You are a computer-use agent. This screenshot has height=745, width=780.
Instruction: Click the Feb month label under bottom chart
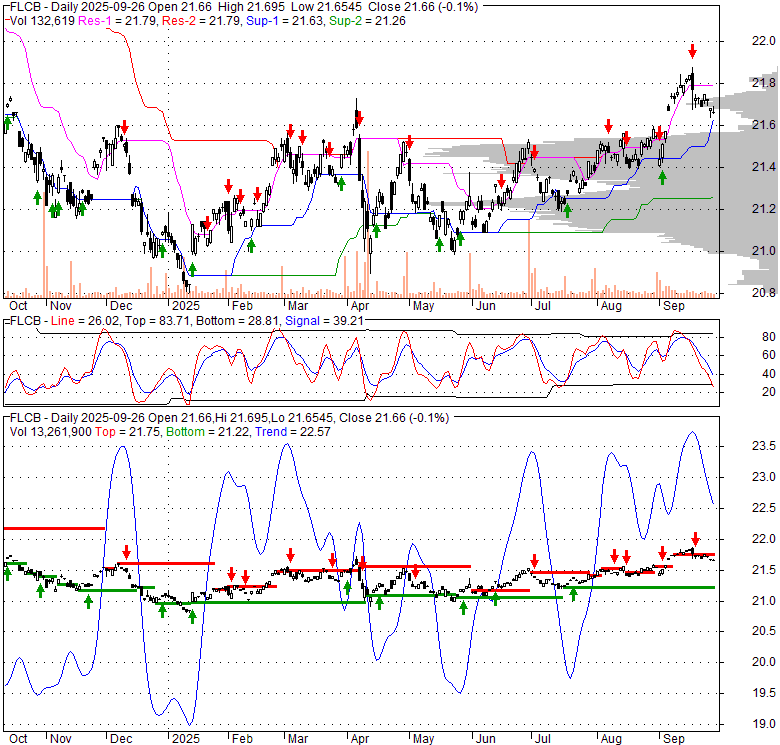[x=242, y=739]
